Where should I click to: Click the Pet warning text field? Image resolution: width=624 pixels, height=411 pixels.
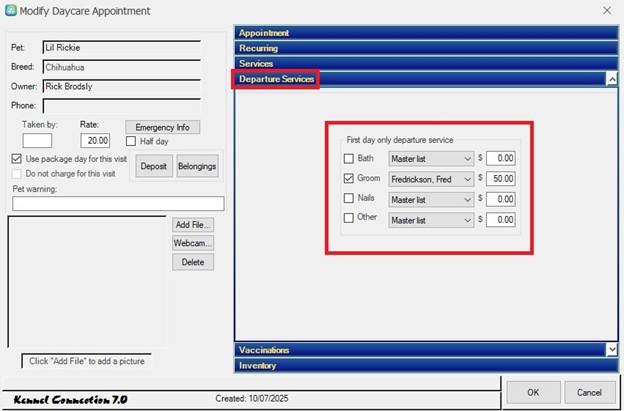click(118, 203)
